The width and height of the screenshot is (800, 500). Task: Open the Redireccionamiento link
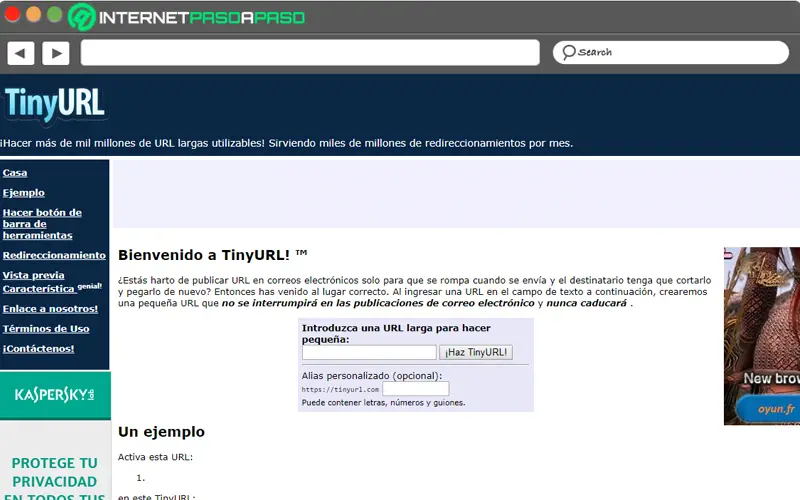[x=54, y=255]
